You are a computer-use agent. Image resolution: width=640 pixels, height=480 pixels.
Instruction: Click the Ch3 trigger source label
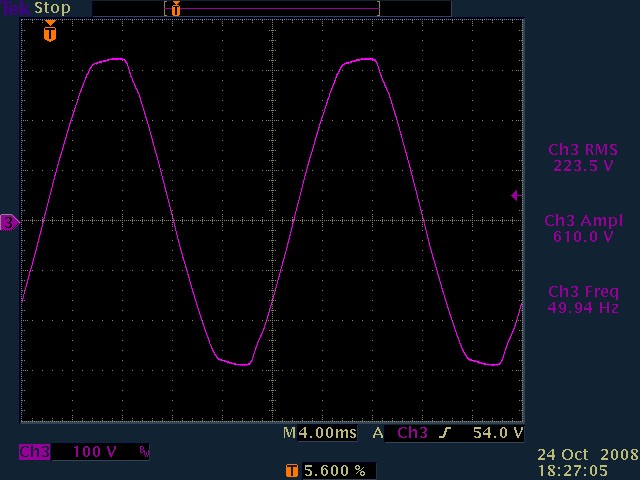411,433
